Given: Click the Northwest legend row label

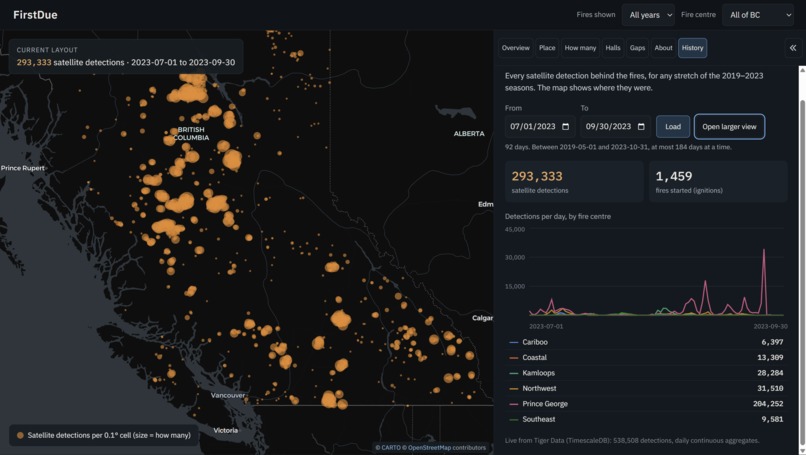Looking at the screenshot, I should point(539,389).
